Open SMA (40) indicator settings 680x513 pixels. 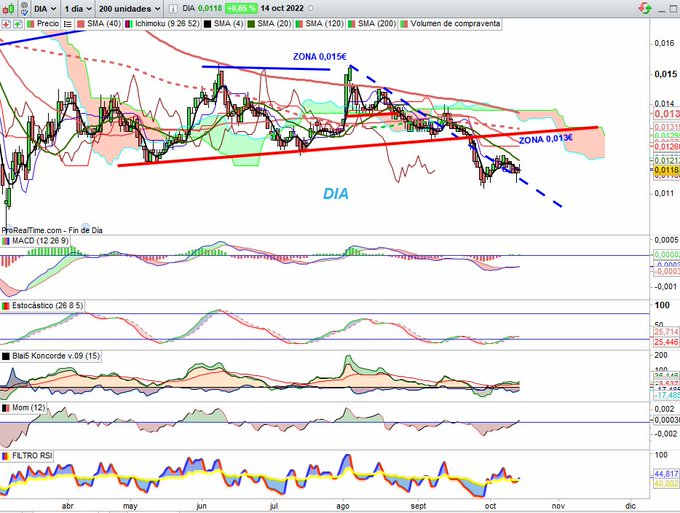click(x=99, y=24)
